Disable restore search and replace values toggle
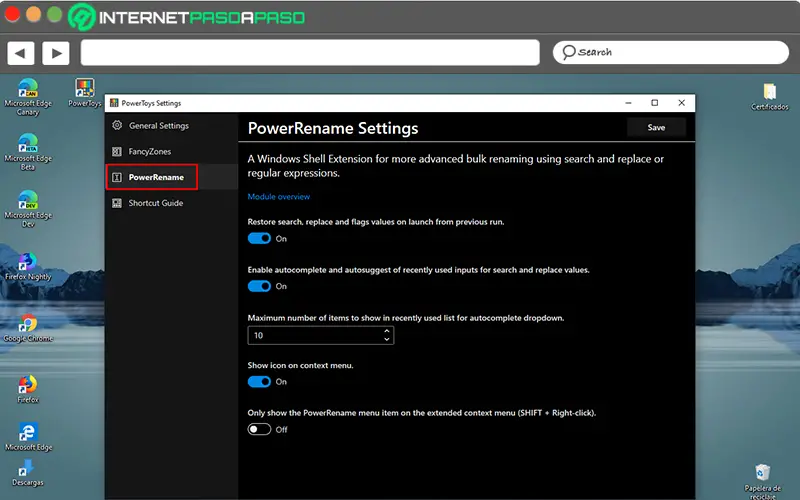The width and height of the screenshot is (800, 500). click(259, 239)
